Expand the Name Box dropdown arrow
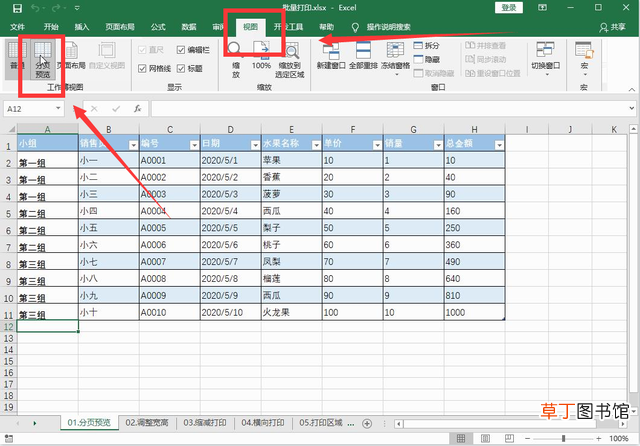Screen dimensions: 640x446 click(58, 108)
